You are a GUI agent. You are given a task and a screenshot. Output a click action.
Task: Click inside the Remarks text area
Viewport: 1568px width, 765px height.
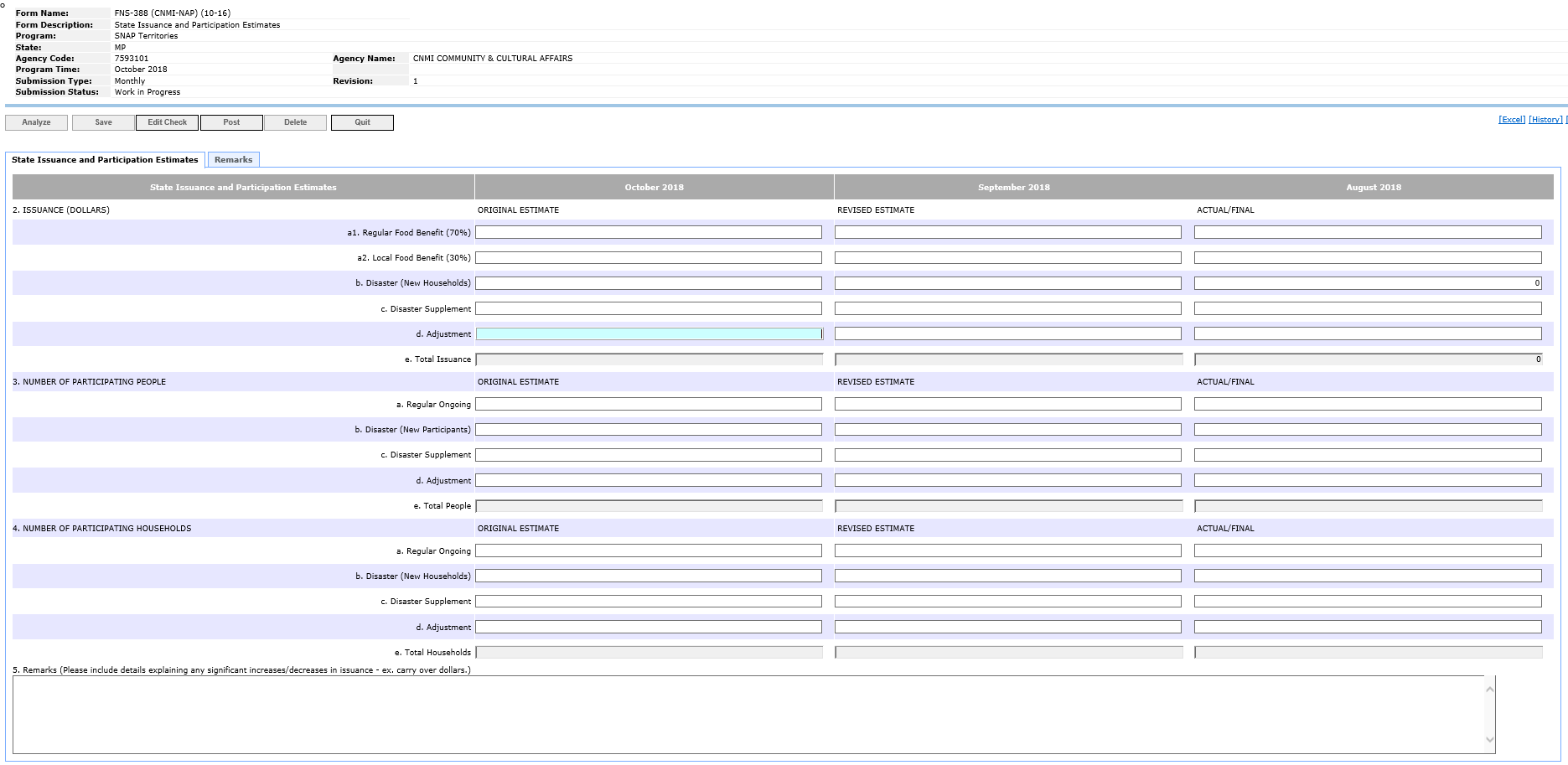[x=748, y=714]
